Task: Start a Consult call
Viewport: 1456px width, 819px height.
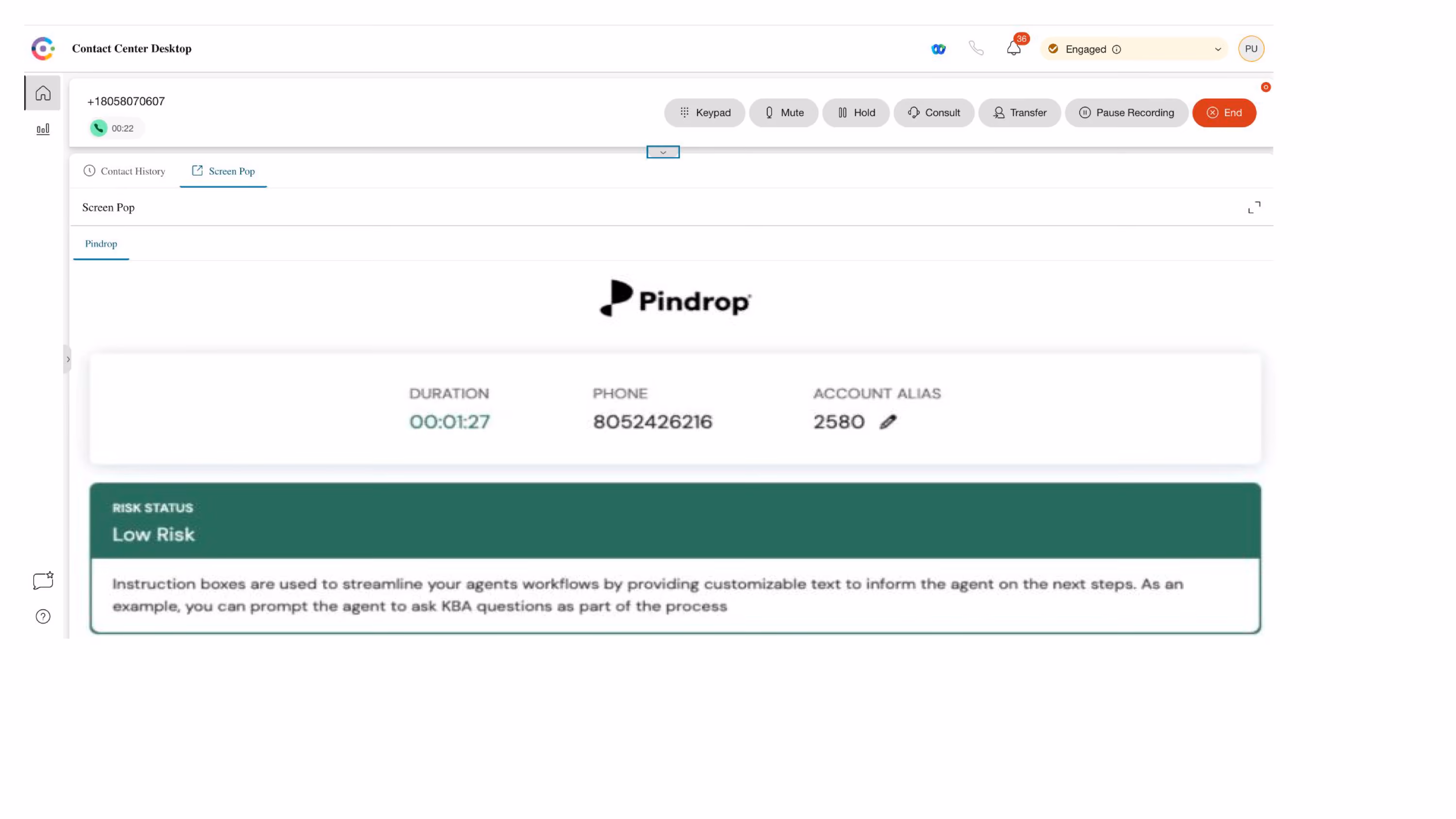Action: pos(934,113)
